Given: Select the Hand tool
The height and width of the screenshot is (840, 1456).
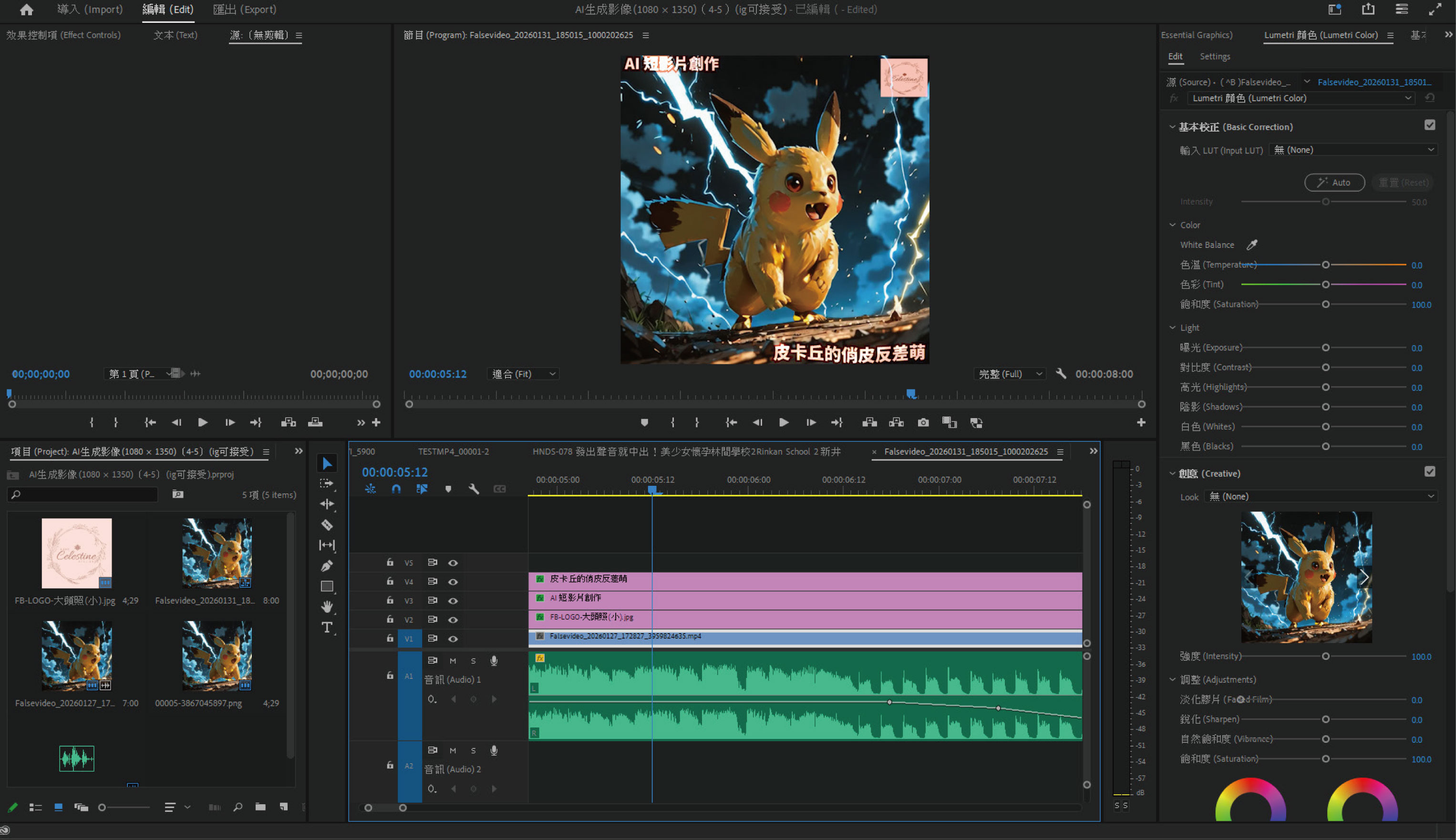Looking at the screenshot, I should click(x=327, y=606).
